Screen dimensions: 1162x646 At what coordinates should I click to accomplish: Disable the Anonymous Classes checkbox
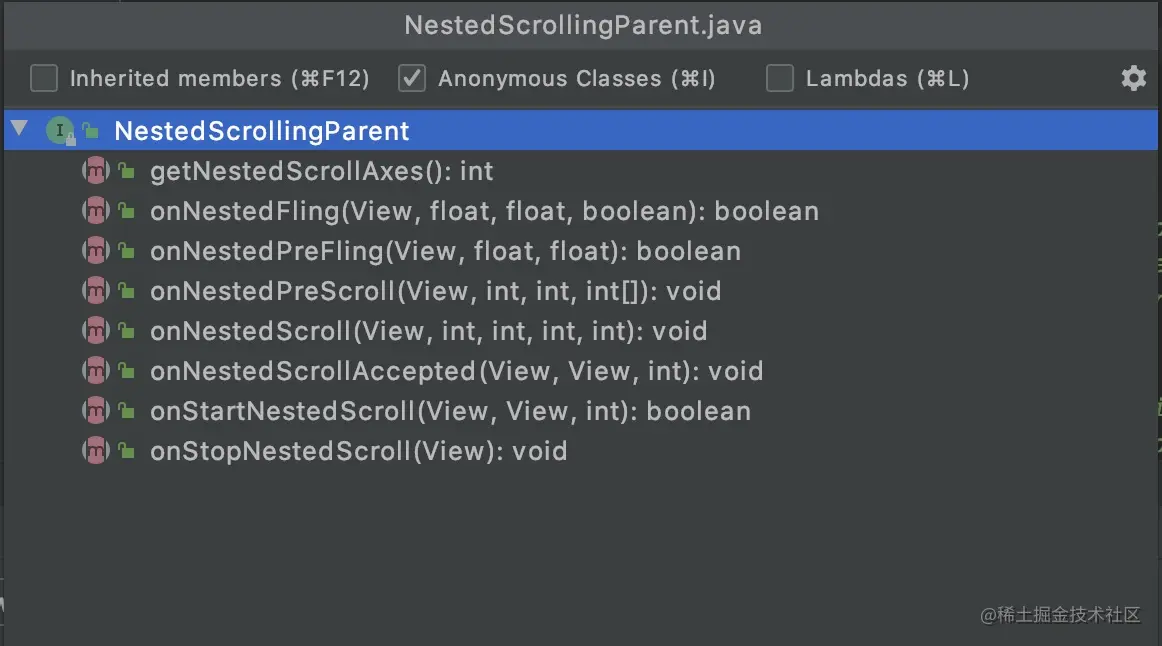(x=411, y=78)
